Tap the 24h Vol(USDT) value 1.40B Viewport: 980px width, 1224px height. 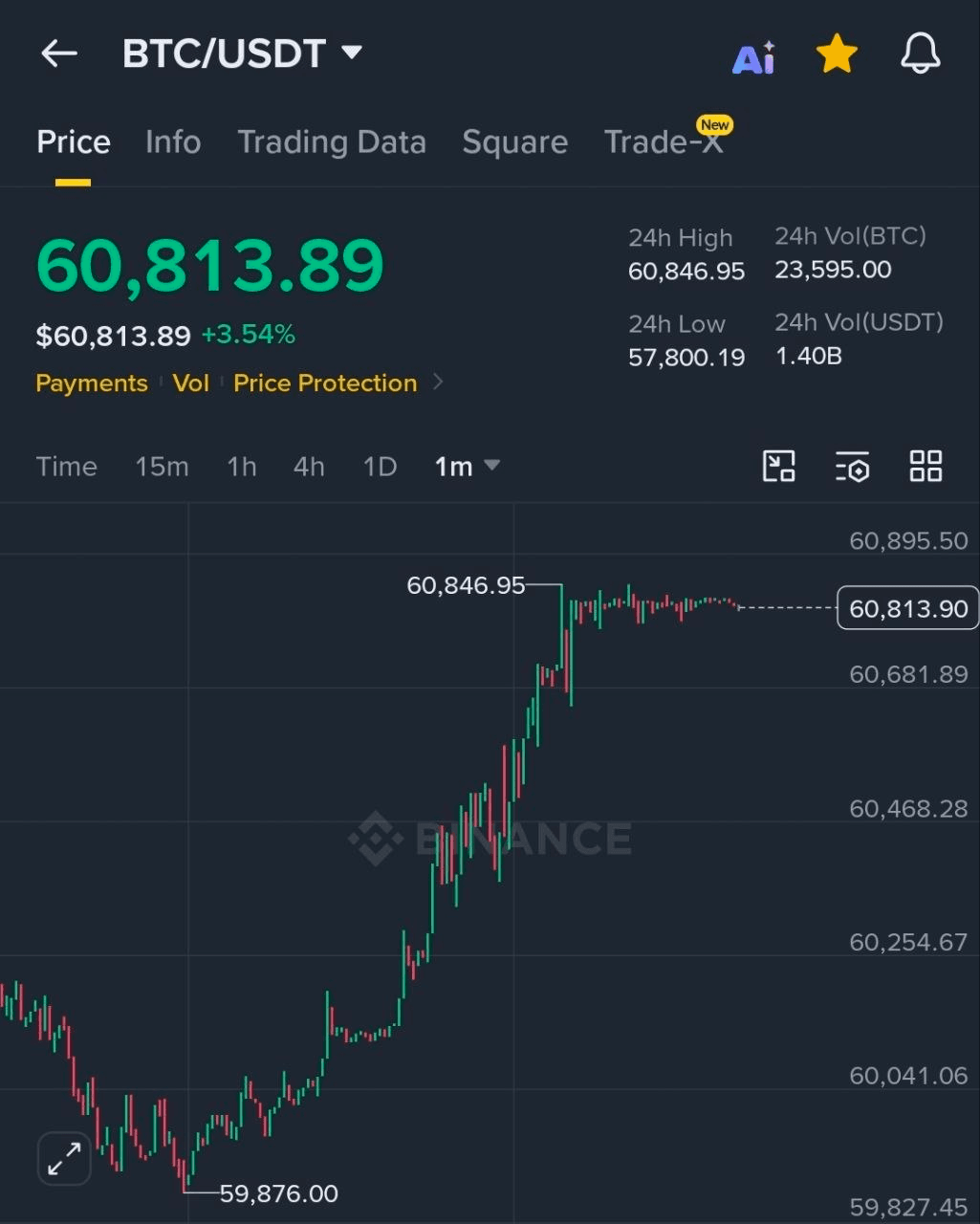point(809,356)
